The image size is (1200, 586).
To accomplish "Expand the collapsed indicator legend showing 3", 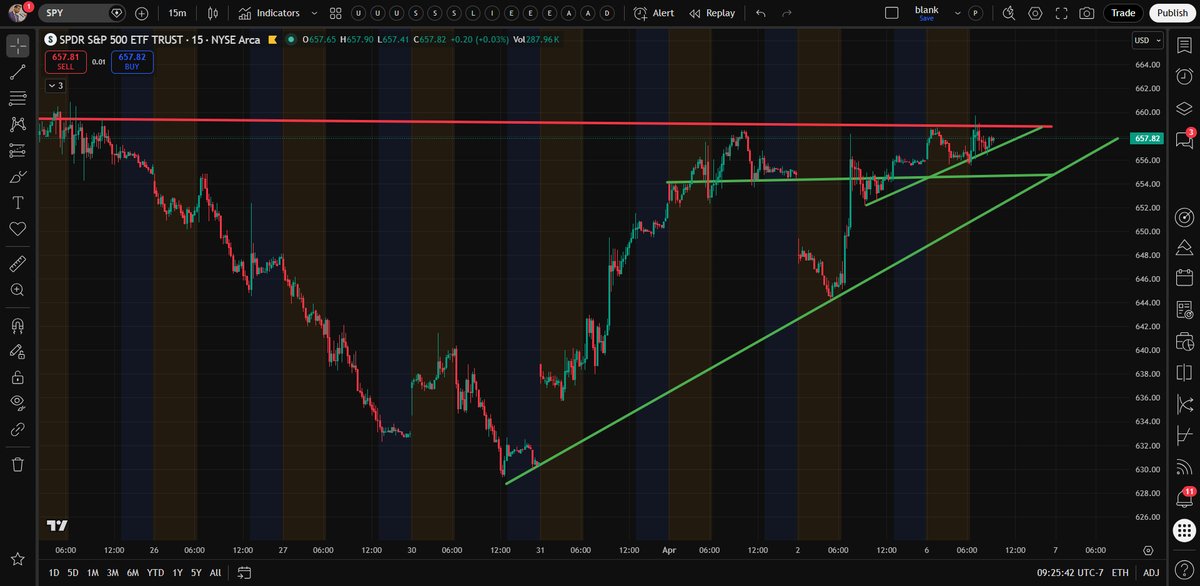I will [x=55, y=86].
